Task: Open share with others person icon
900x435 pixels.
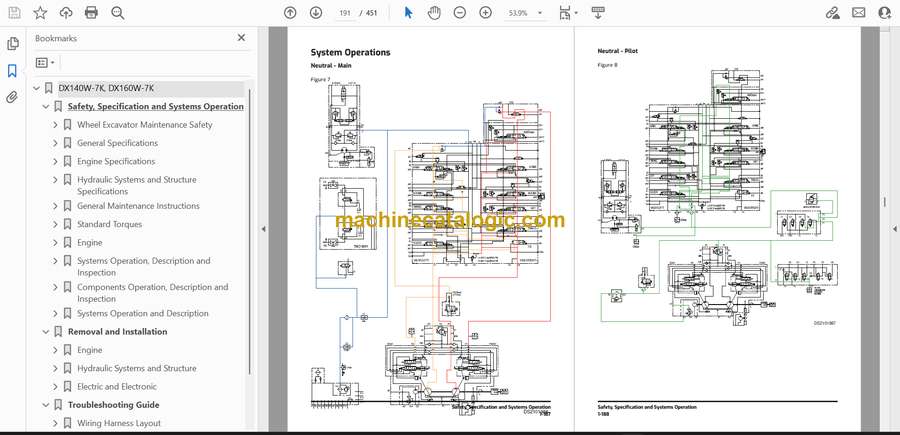Action: tap(885, 13)
